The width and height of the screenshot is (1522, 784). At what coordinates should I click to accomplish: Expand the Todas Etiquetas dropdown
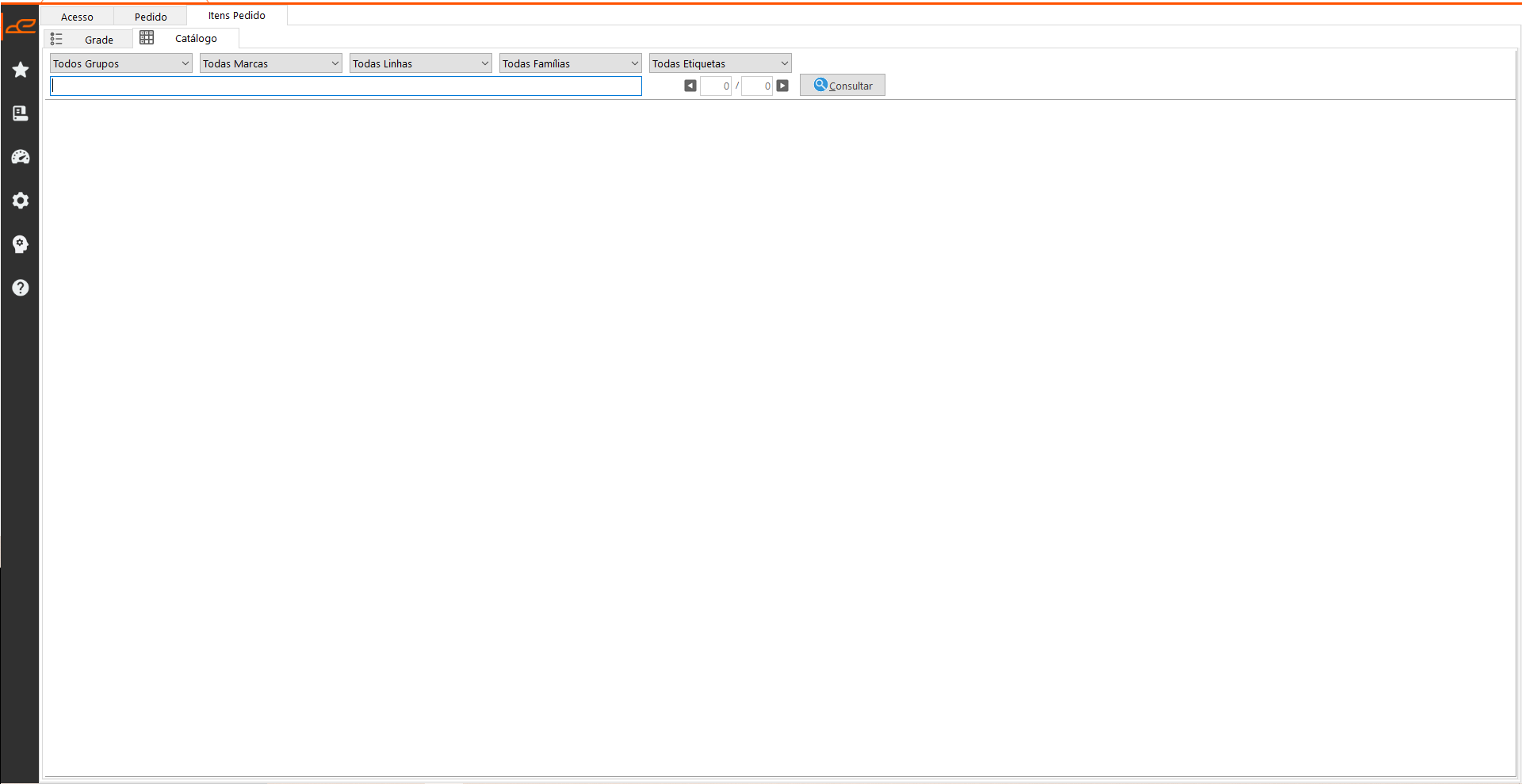tap(720, 63)
